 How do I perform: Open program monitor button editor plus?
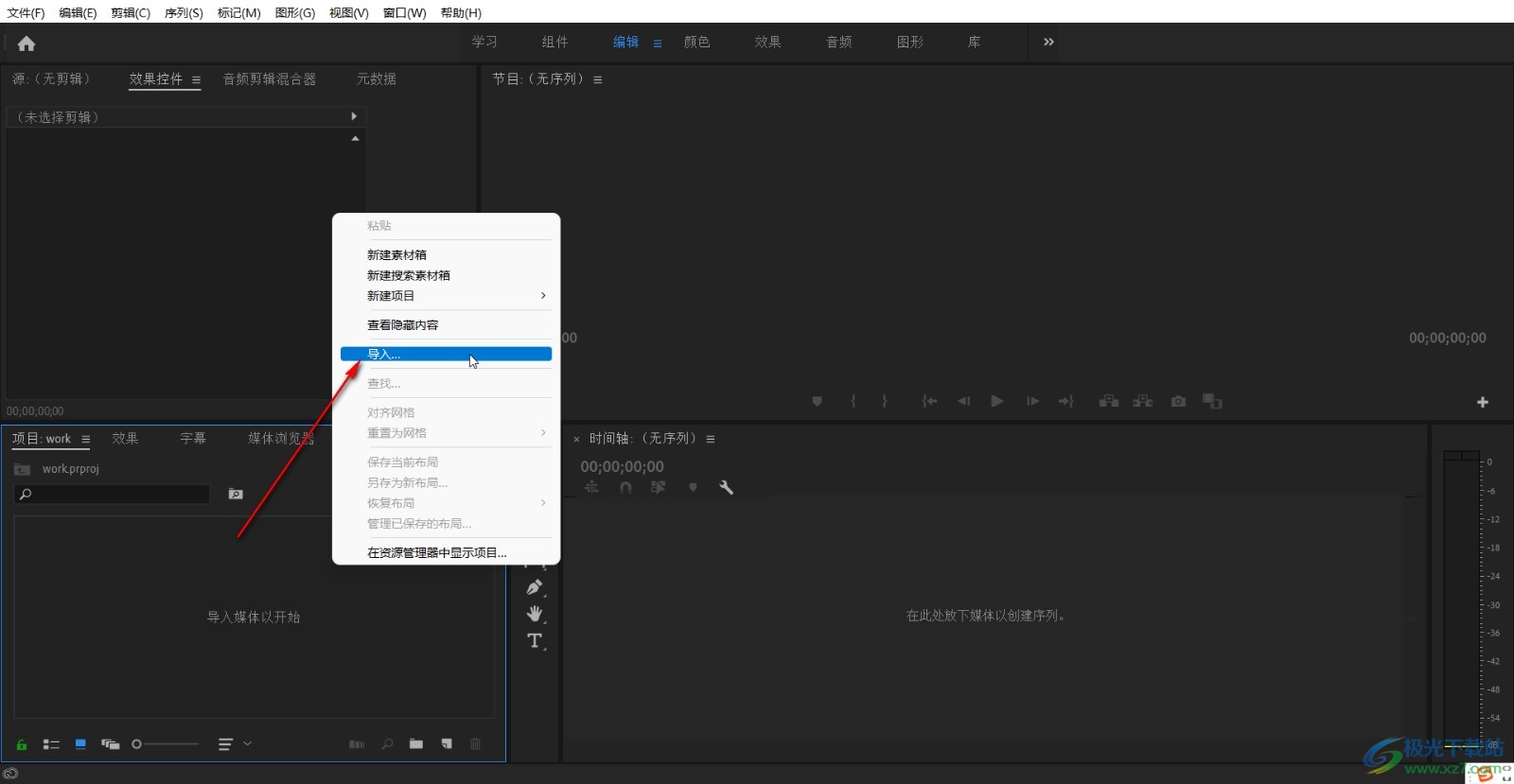click(1483, 402)
